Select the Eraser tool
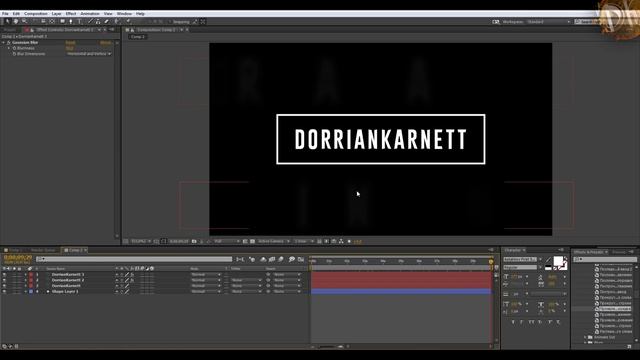The height and width of the screenshot is (360, 640). pyautogui.click(x=107, y=21)
